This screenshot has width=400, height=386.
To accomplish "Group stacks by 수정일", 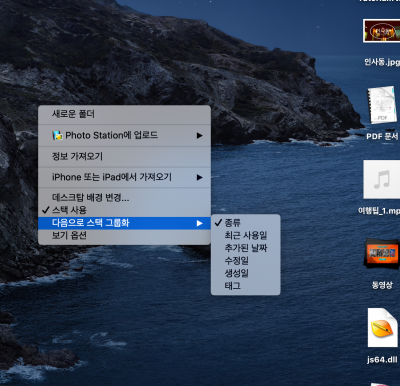I will (x=246, y=261).
